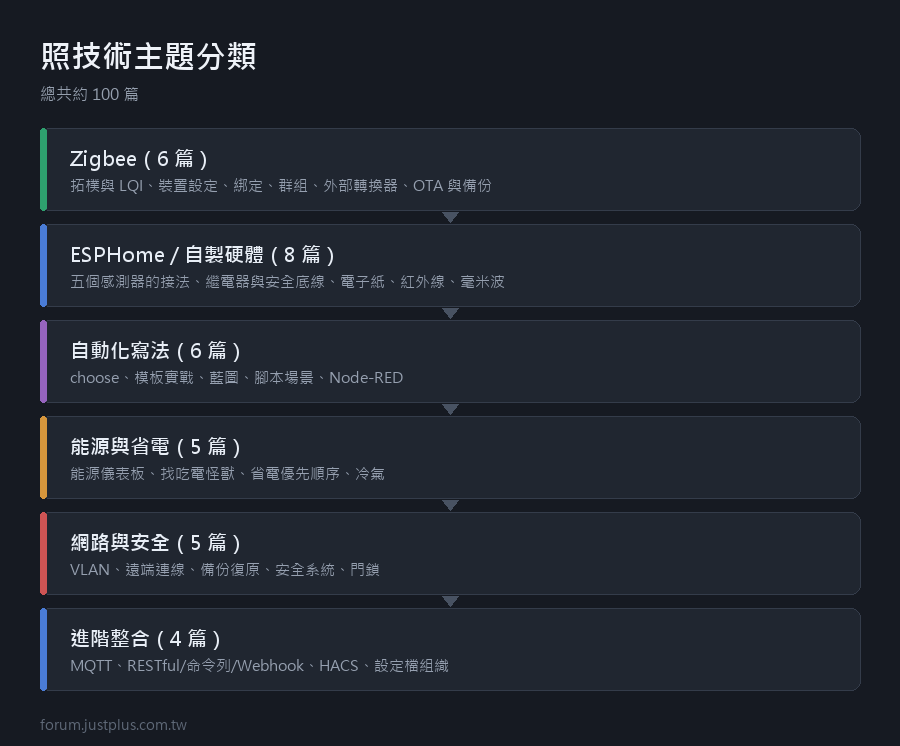Image resolution: width=900 pixels, height=746 pixels.
Task: Select the 網路與安全（5 篇）category title
Action: pyautogui.click(x=156, y=542)
